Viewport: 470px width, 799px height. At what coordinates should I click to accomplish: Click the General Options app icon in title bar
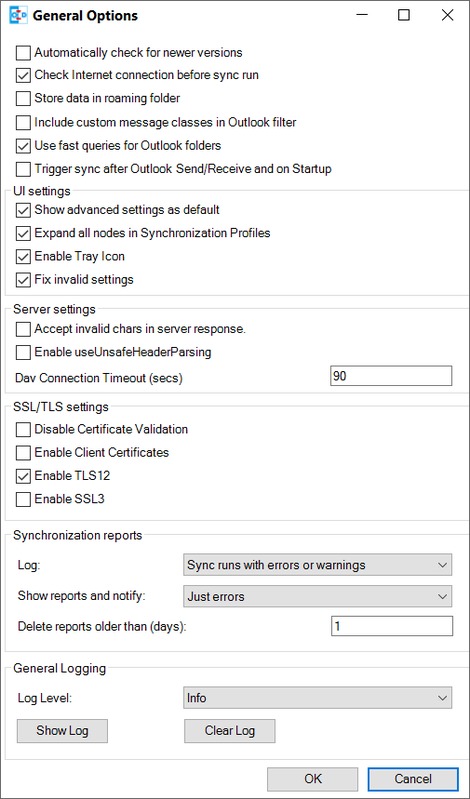coord(18,15)
